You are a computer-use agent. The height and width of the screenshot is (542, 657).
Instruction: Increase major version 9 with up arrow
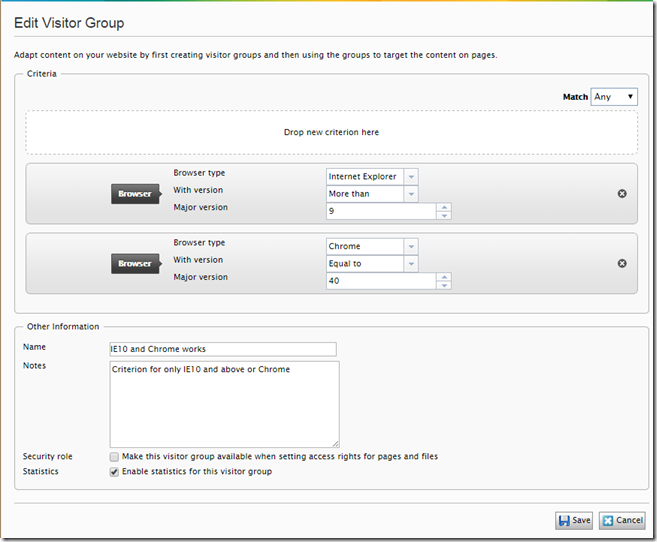tap(444, 207)
